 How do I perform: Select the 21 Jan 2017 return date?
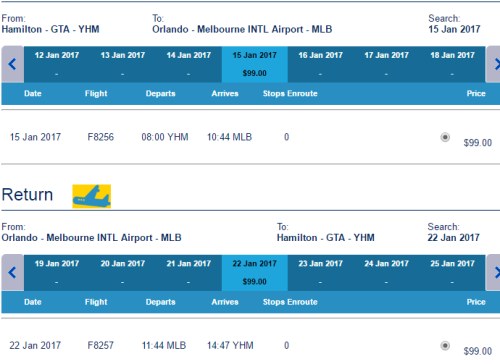click(x=189, y=273)
